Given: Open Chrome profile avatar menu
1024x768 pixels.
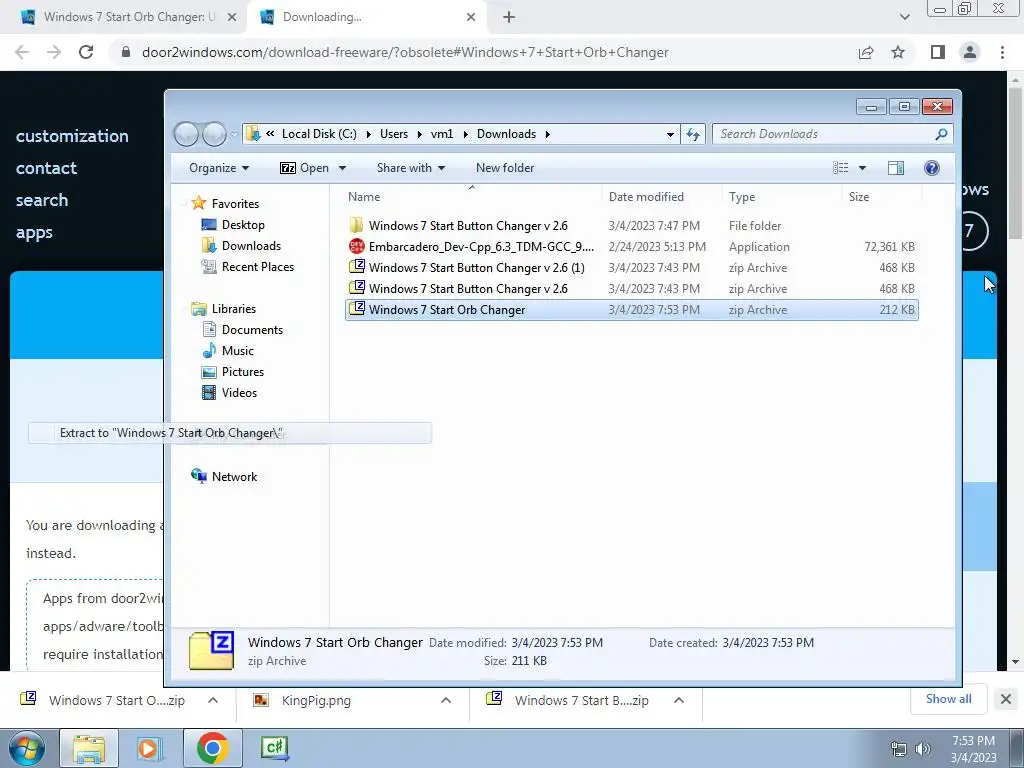Looking at the screenshot, I should pyautogui.click(x=970, y=52).
